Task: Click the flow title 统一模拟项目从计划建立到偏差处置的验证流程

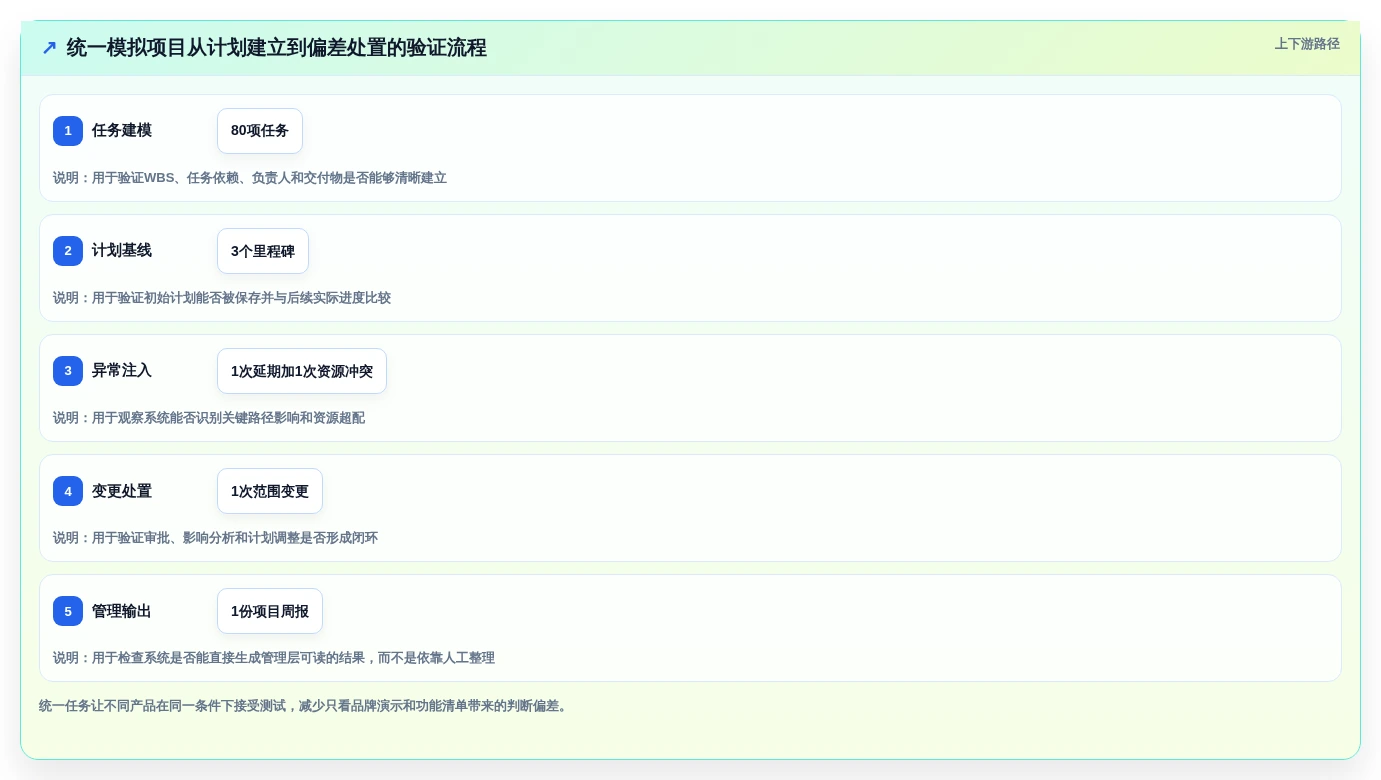Action: [x=277, y=47]
